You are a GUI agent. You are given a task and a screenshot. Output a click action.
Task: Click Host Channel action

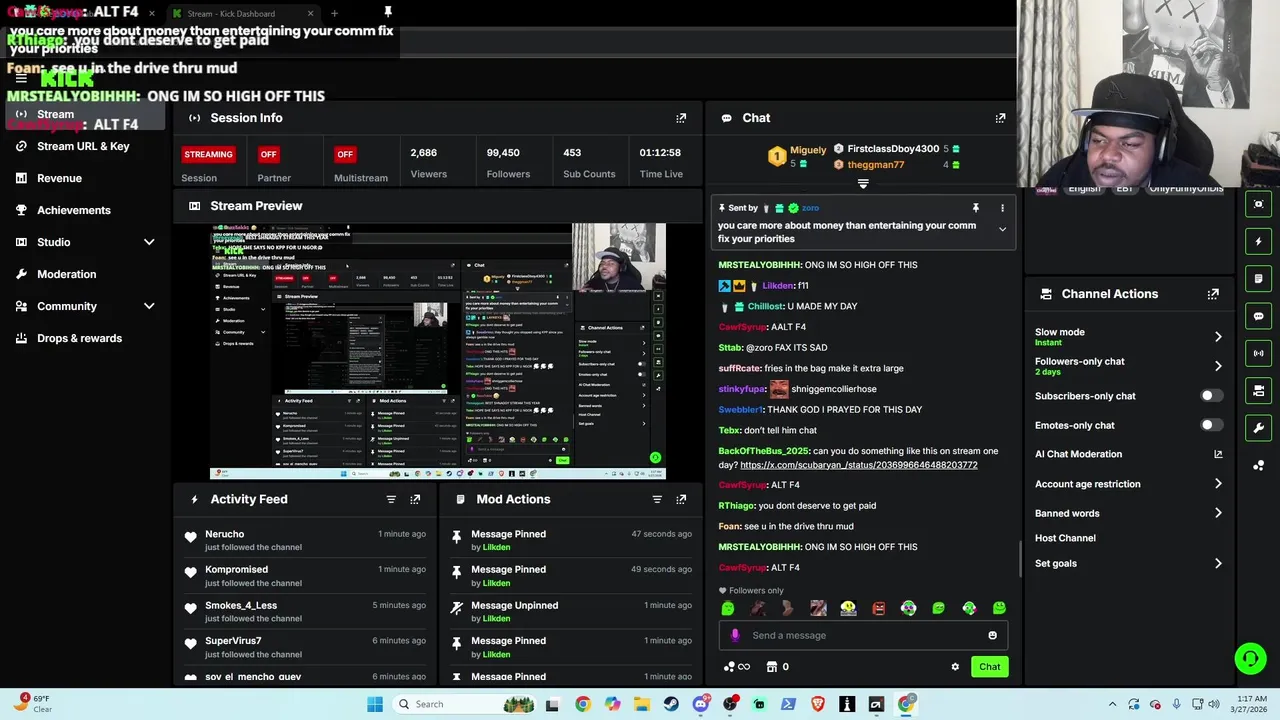point(1065,538)
